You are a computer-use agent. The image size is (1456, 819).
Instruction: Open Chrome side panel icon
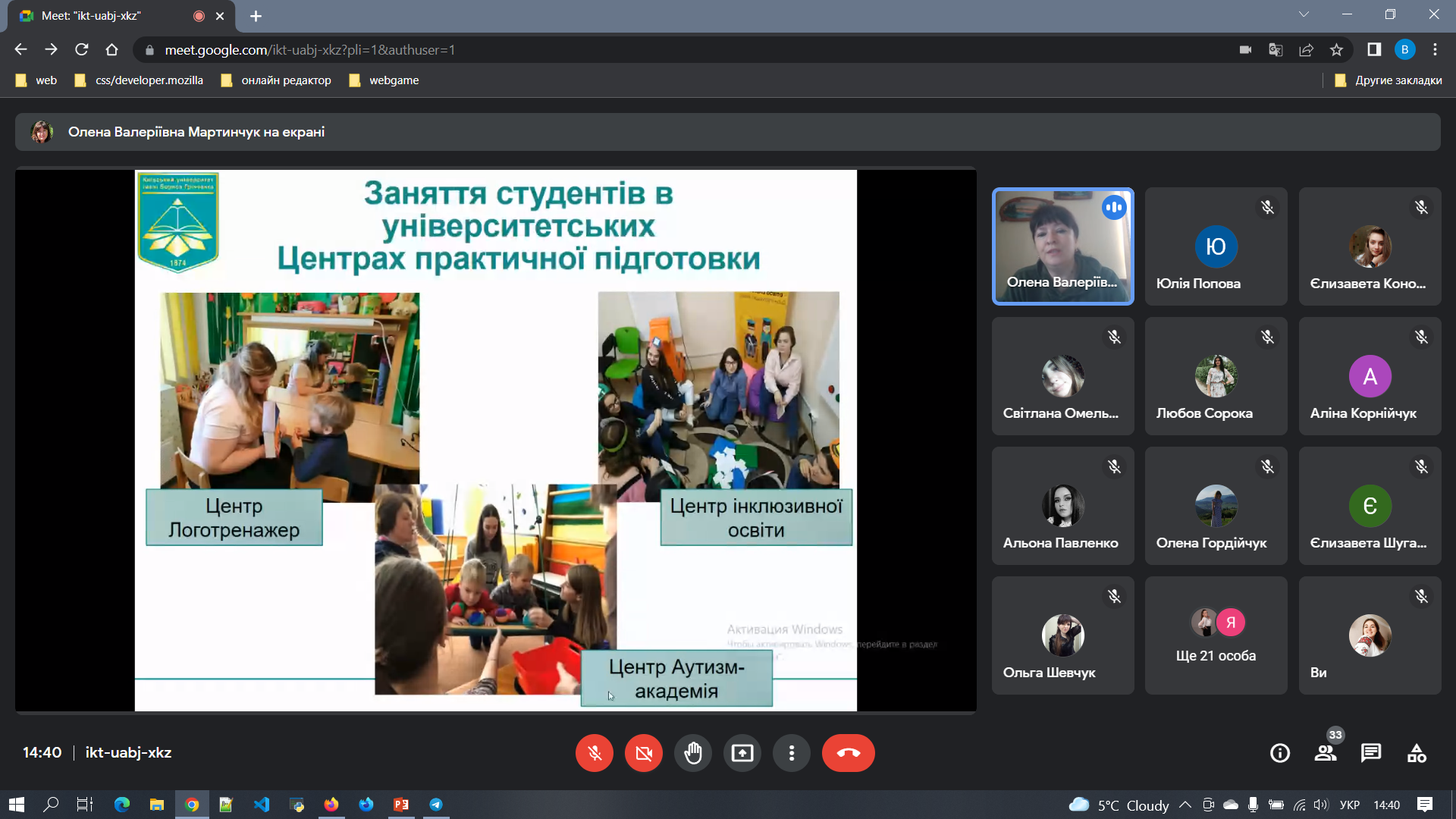(x=1374, y=50)
